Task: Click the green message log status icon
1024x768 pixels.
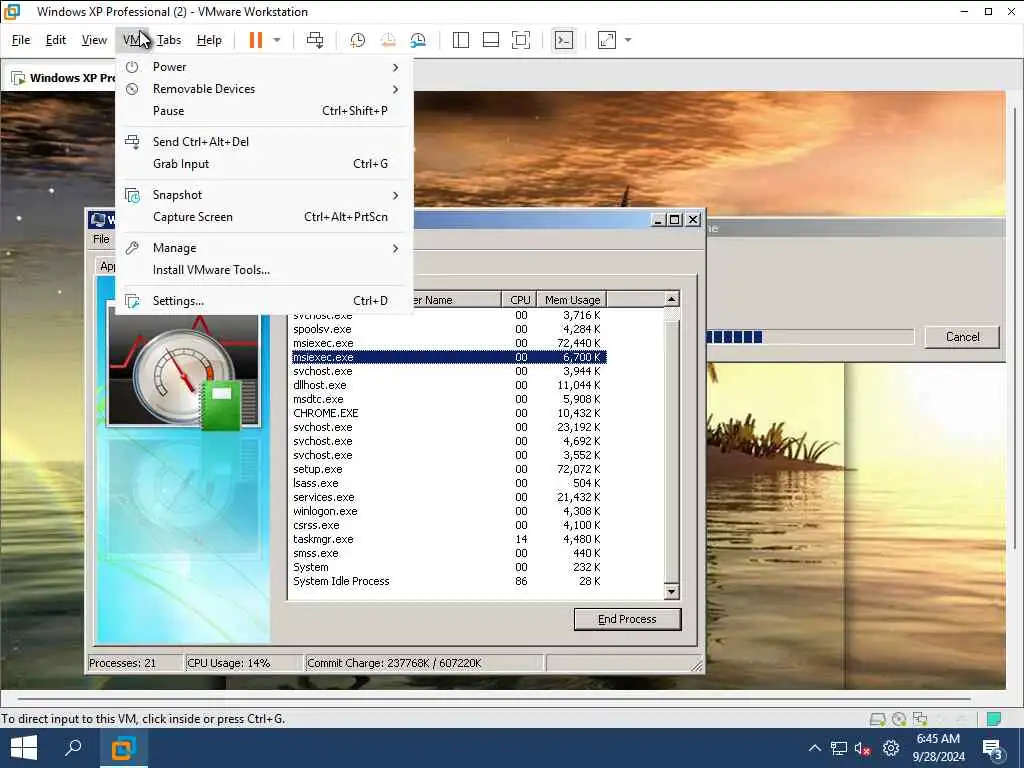Action: 994,719
